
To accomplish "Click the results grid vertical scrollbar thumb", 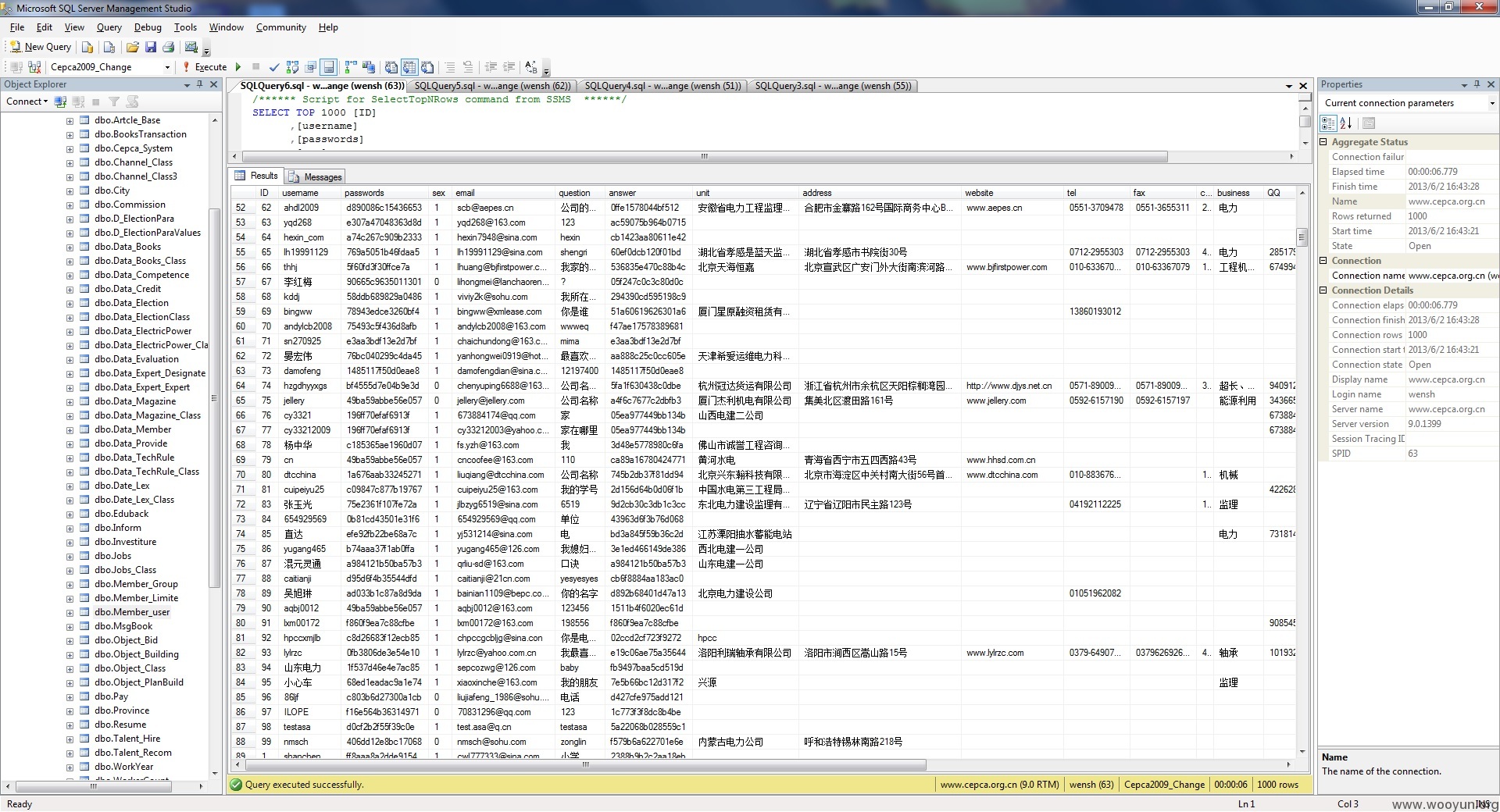I will pyautogui.click(x=1302, y=237).
